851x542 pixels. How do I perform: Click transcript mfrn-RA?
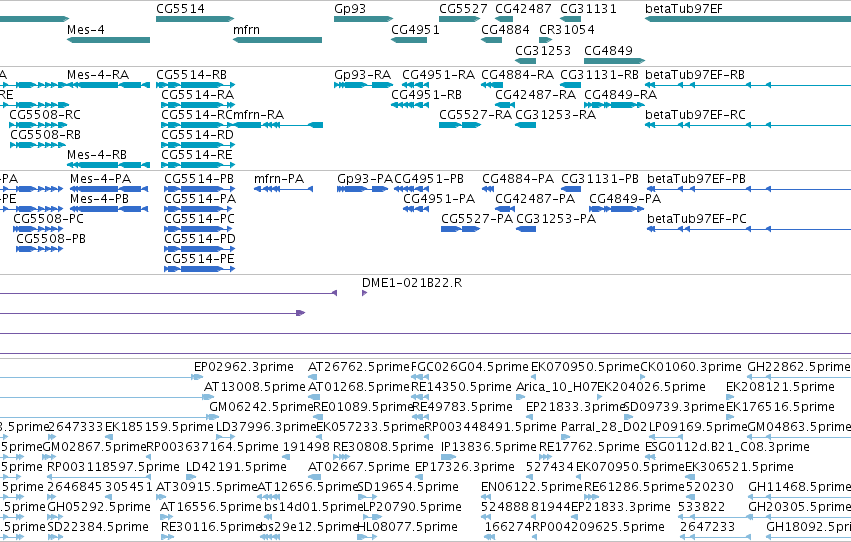pyautogui.click(x=278, y=125)
